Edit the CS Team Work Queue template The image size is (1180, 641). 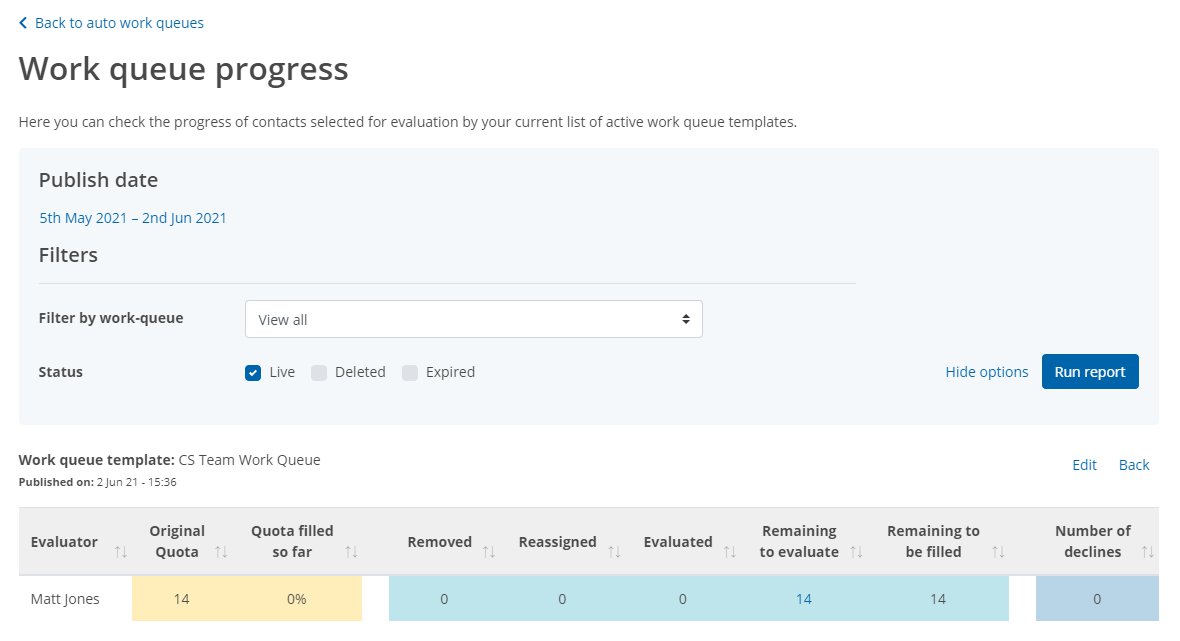click(x=1084, y=464)
